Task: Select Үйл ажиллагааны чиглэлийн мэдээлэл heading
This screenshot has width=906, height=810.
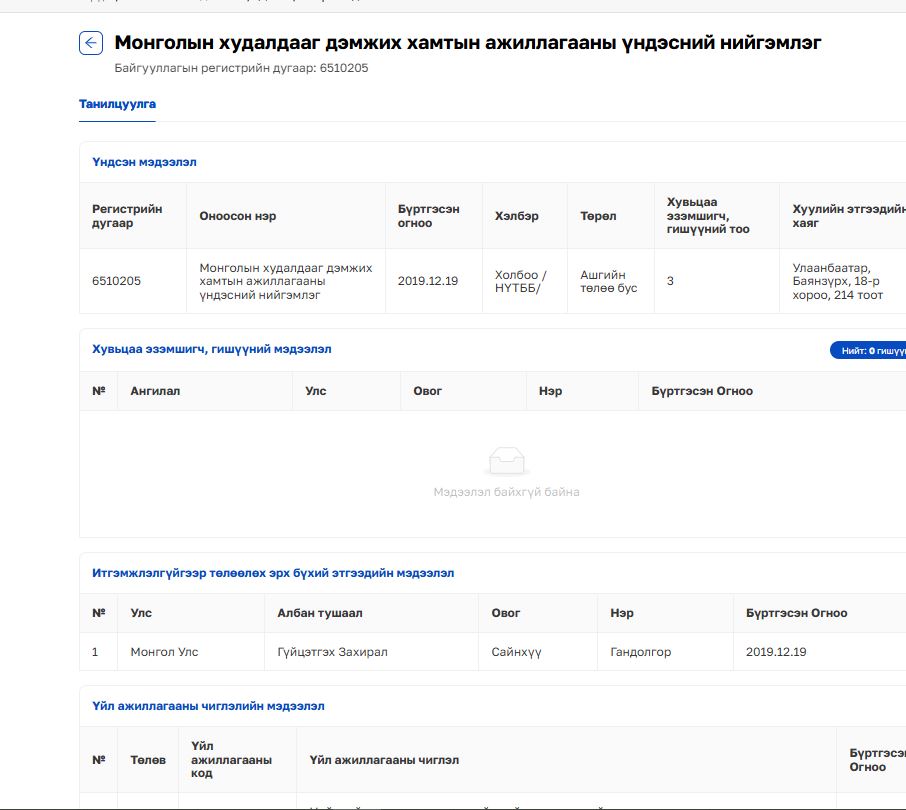Action: (208, 706)
